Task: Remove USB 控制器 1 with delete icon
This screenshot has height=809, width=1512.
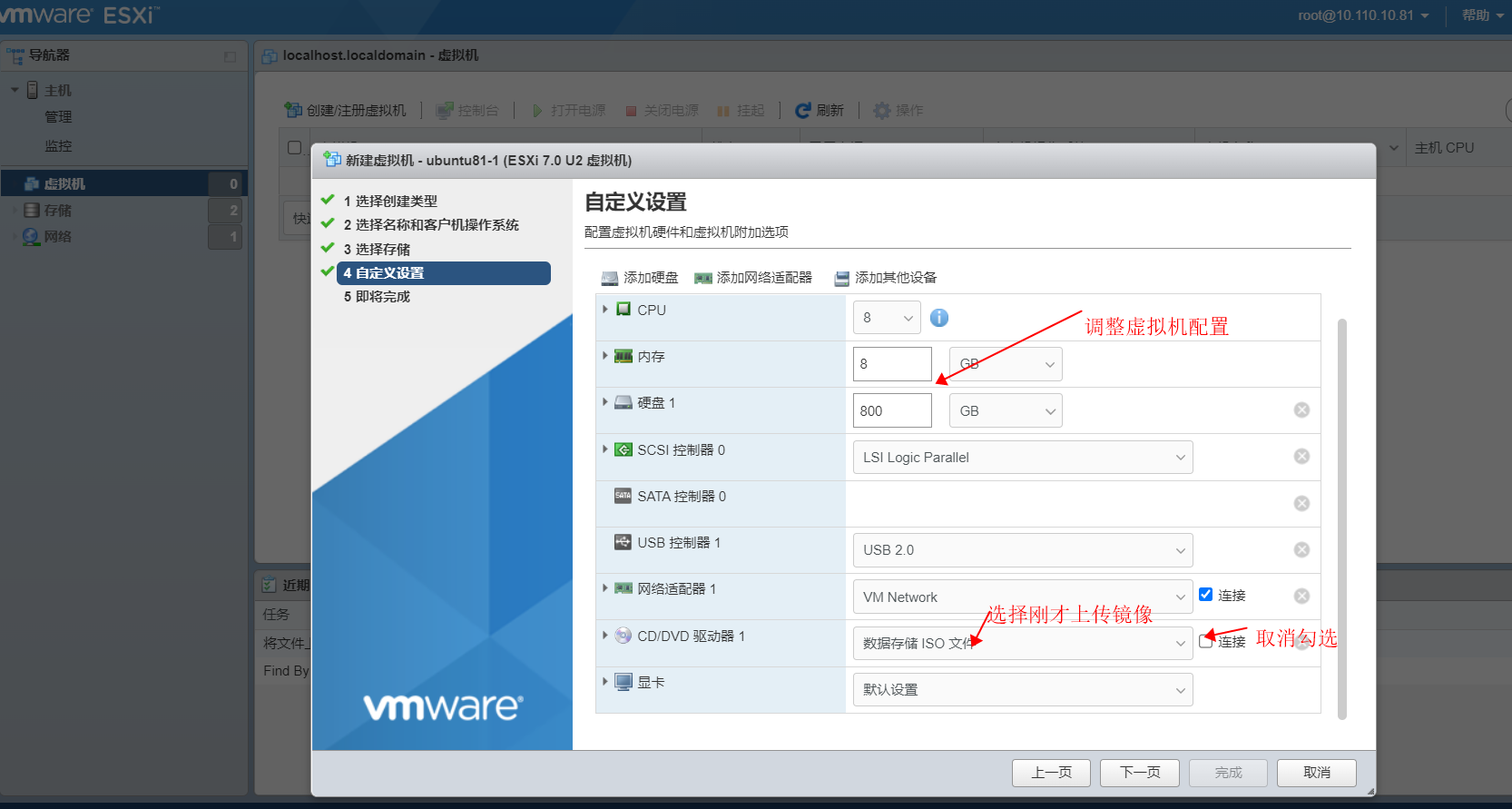Action: pos(1301,550)
